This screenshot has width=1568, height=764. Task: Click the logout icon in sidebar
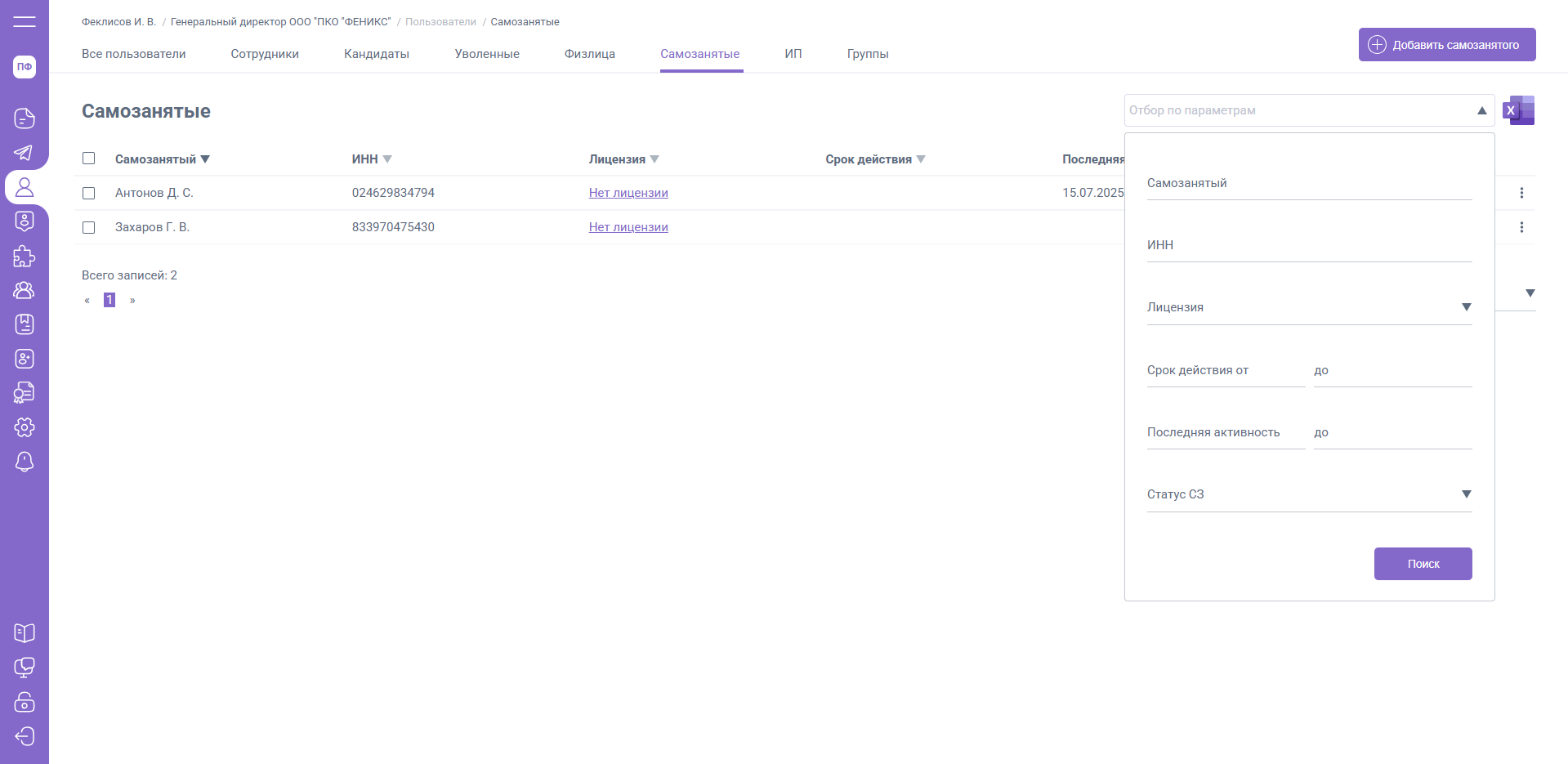25,736
